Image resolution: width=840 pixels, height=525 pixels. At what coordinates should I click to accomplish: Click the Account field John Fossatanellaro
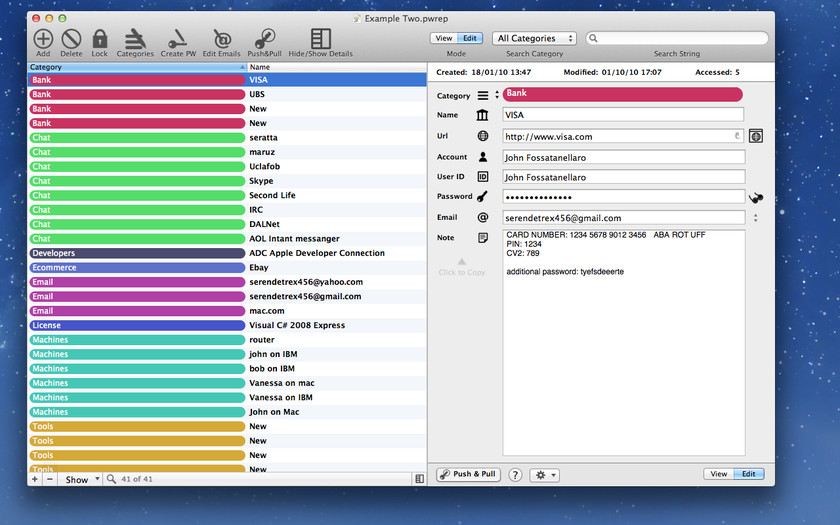[624, 157]
